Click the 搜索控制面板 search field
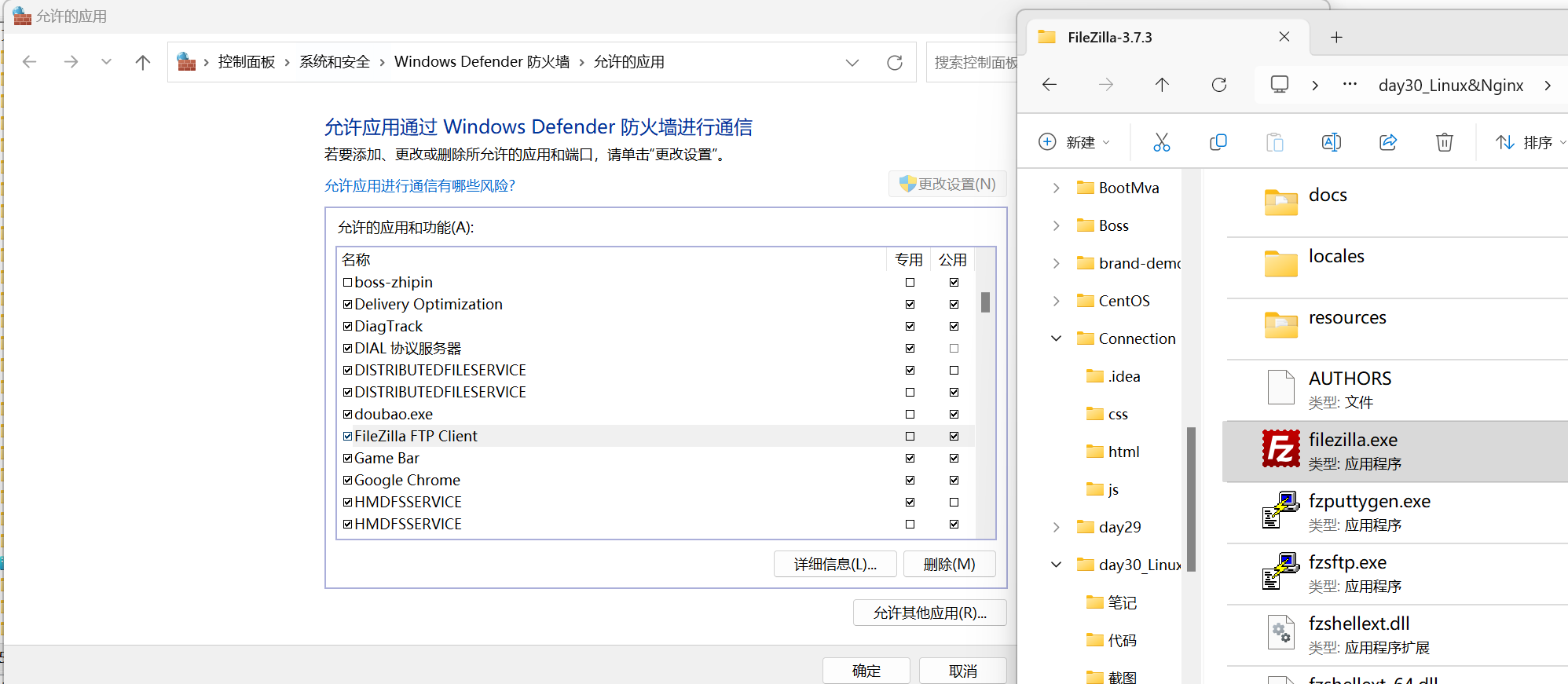 pos(973,62)
